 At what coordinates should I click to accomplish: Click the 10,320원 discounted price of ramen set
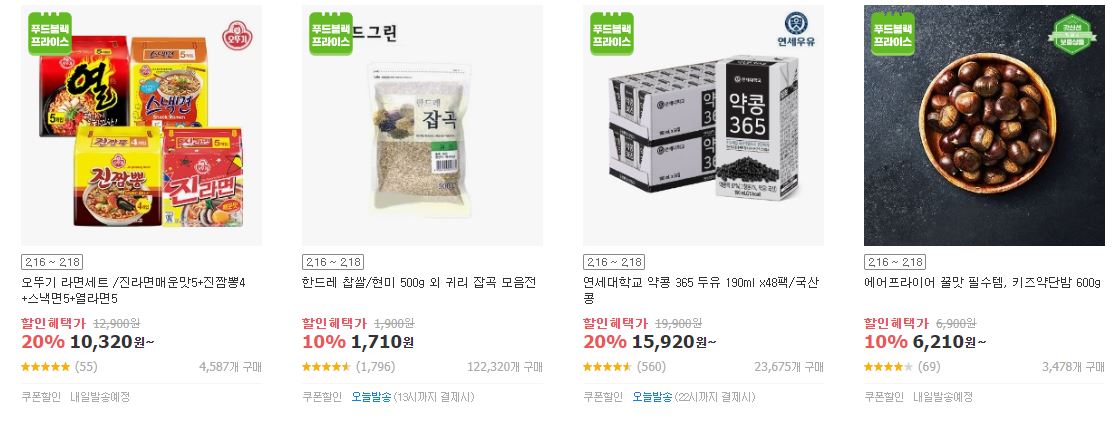pyautogui.click(x=113, y=342)
